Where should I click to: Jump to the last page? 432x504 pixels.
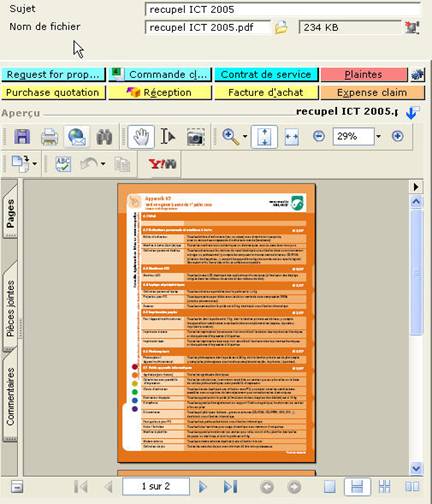click(x=230, y=487)
